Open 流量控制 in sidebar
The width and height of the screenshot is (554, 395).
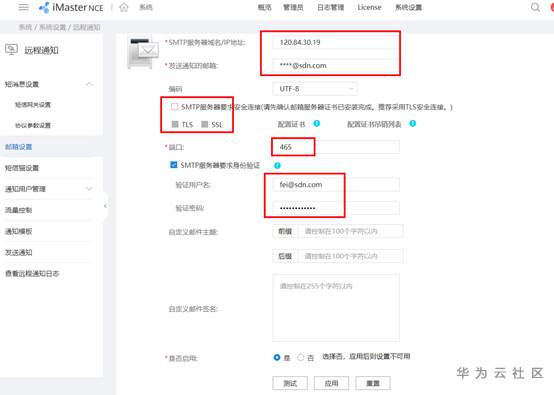coord(18,210)
